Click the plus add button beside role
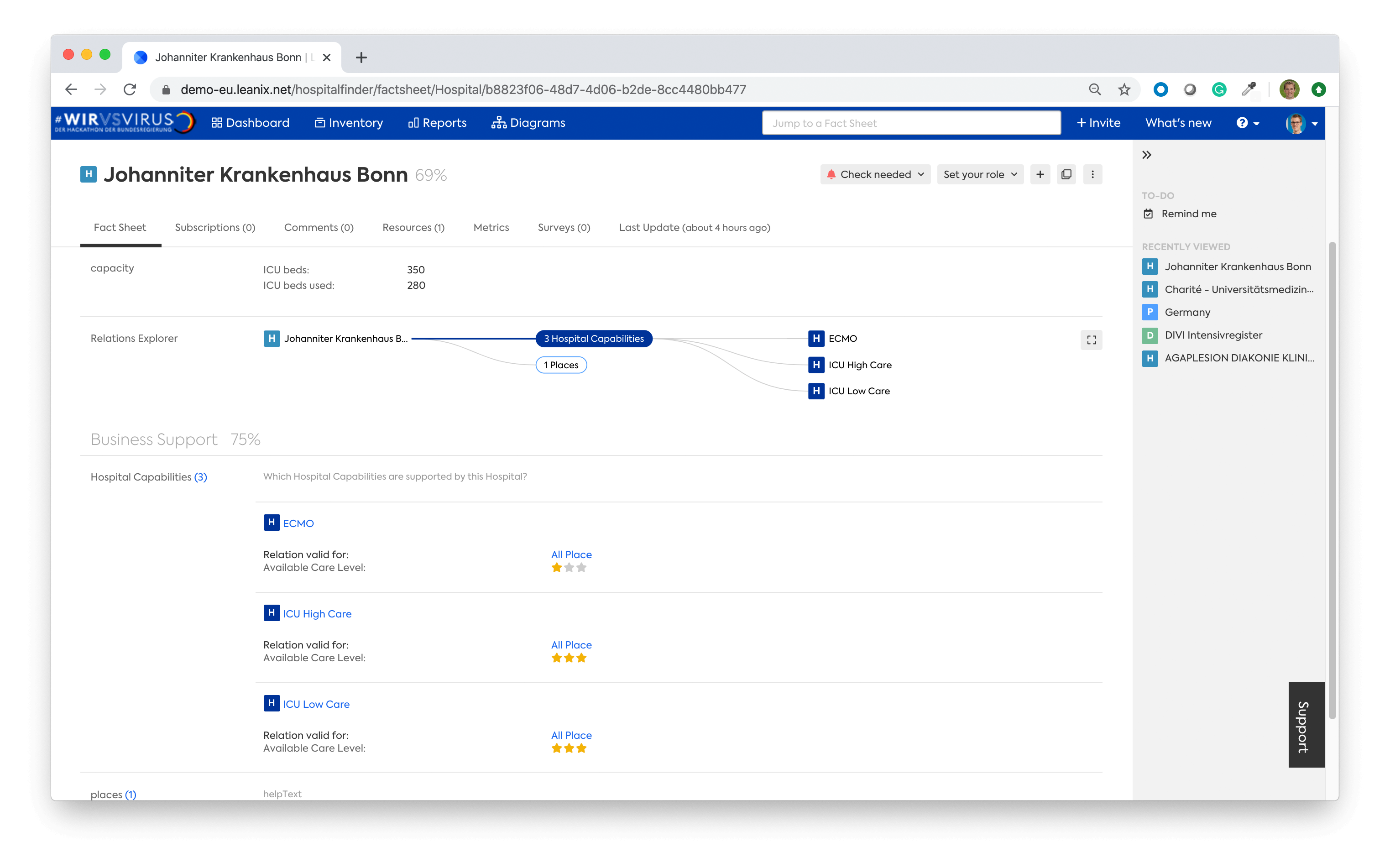 [1040, 174]
